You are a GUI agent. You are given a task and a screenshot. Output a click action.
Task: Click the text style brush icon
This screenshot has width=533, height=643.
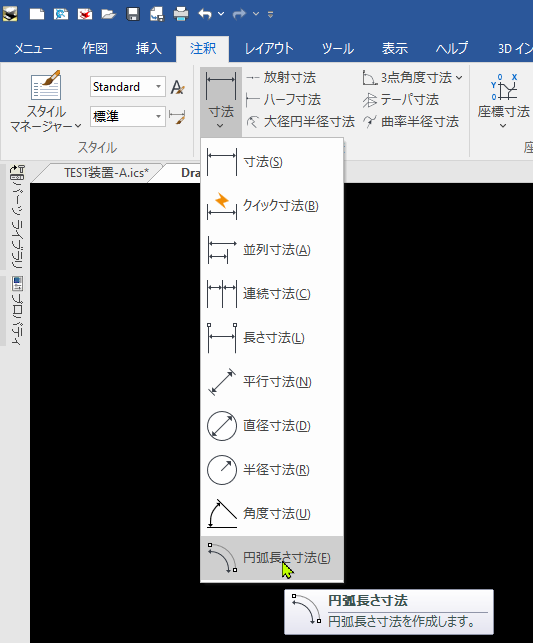pos(178,87)
